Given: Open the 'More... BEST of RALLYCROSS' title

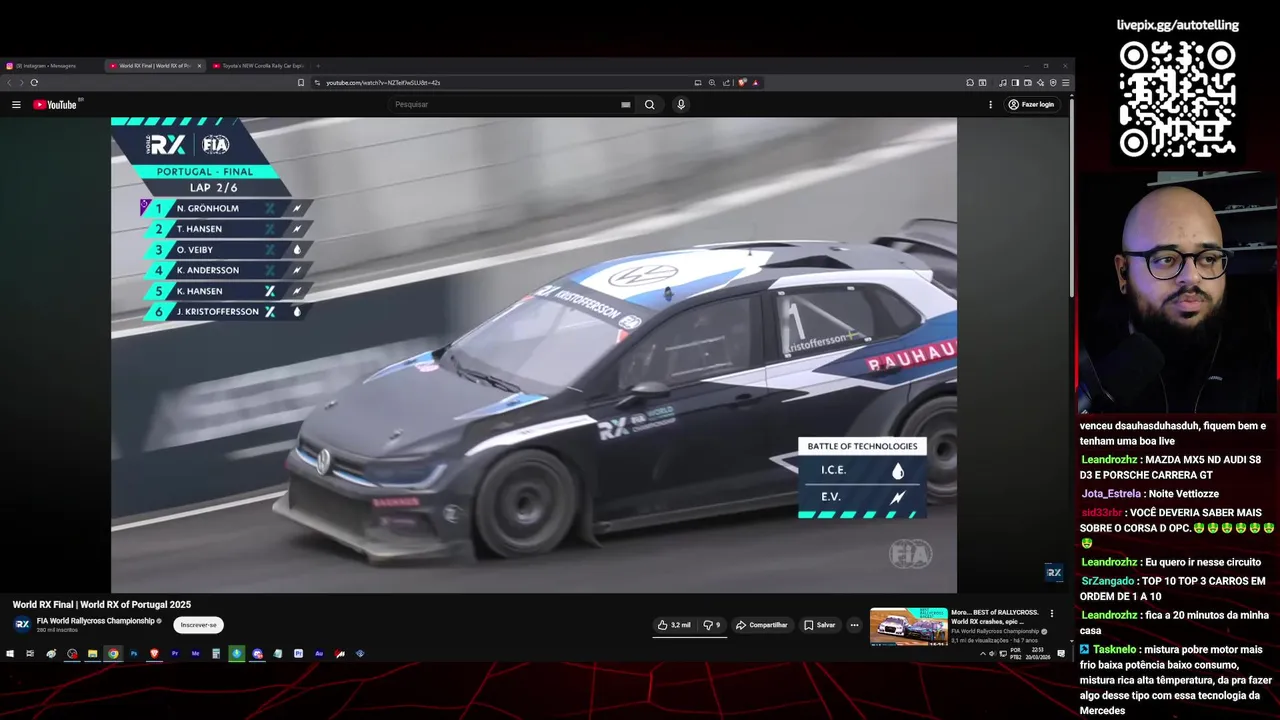Looking at the screenshot, I should (x=995, y=616).
